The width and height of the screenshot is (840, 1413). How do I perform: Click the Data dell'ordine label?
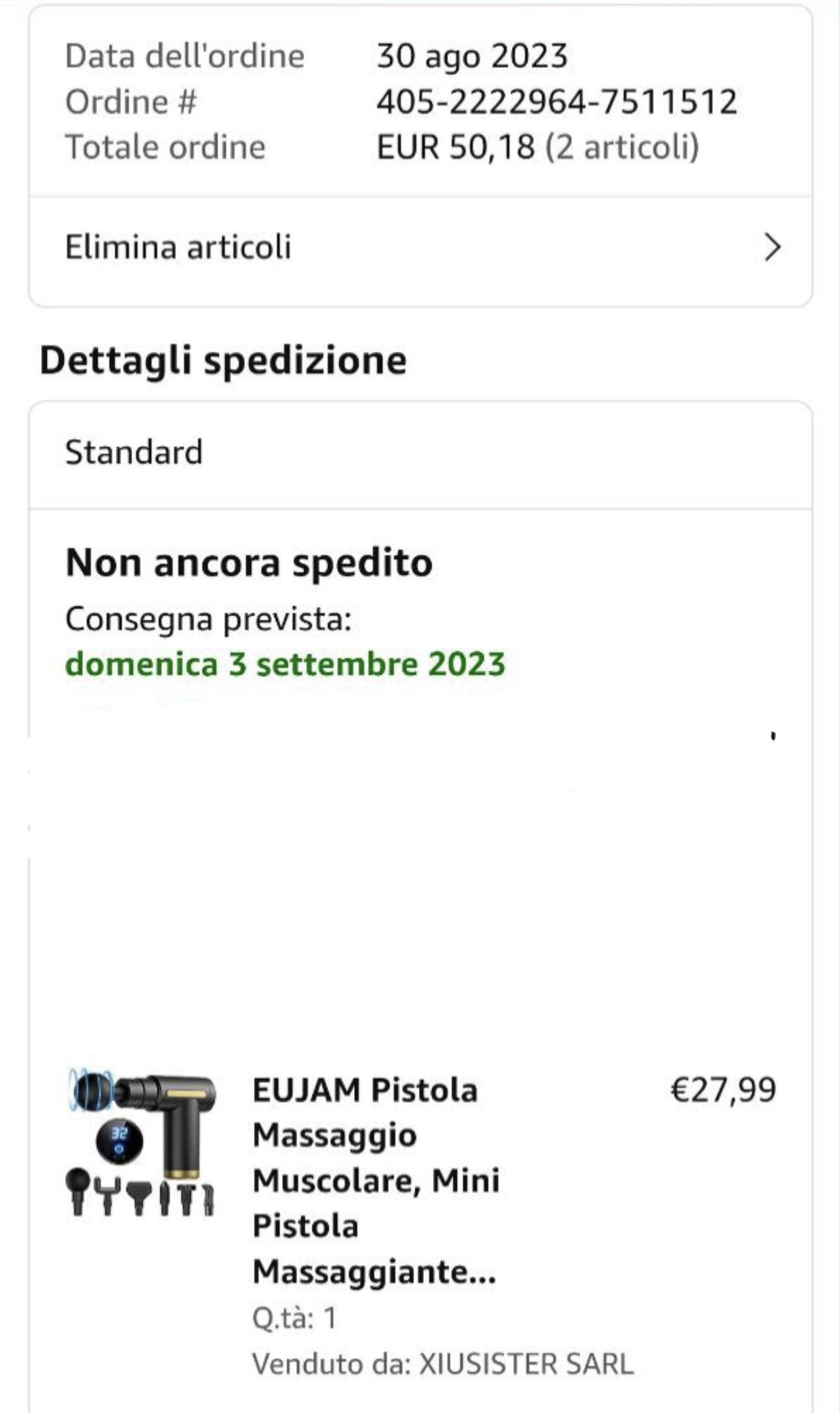(x=185, y=57)
